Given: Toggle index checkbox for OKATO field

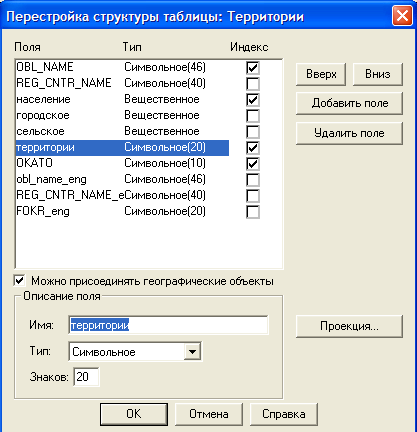Looking at the screenshot, I should pyautogui.click(x=253, y=164).
